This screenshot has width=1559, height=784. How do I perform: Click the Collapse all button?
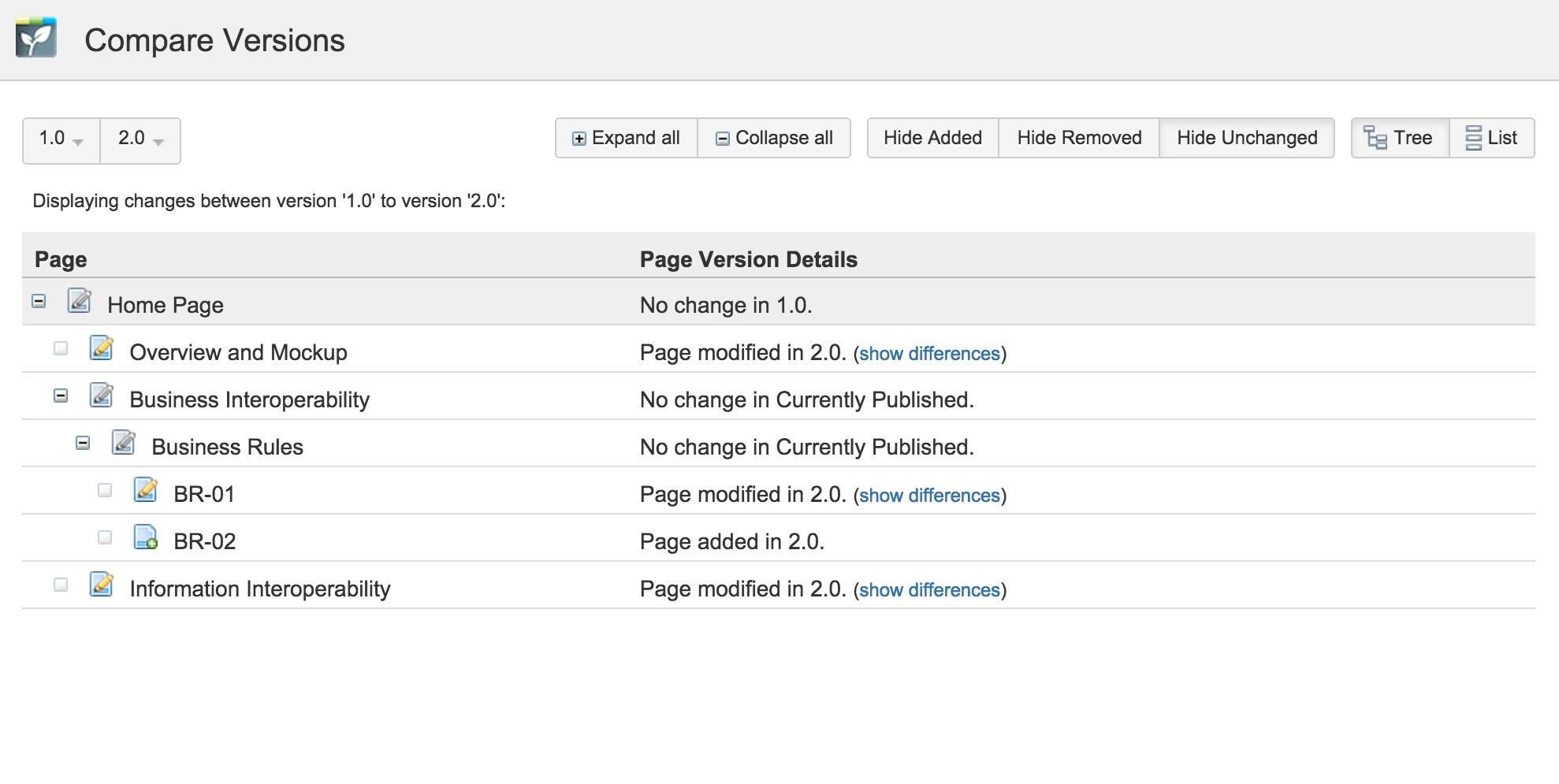click(x=774, y=138)
